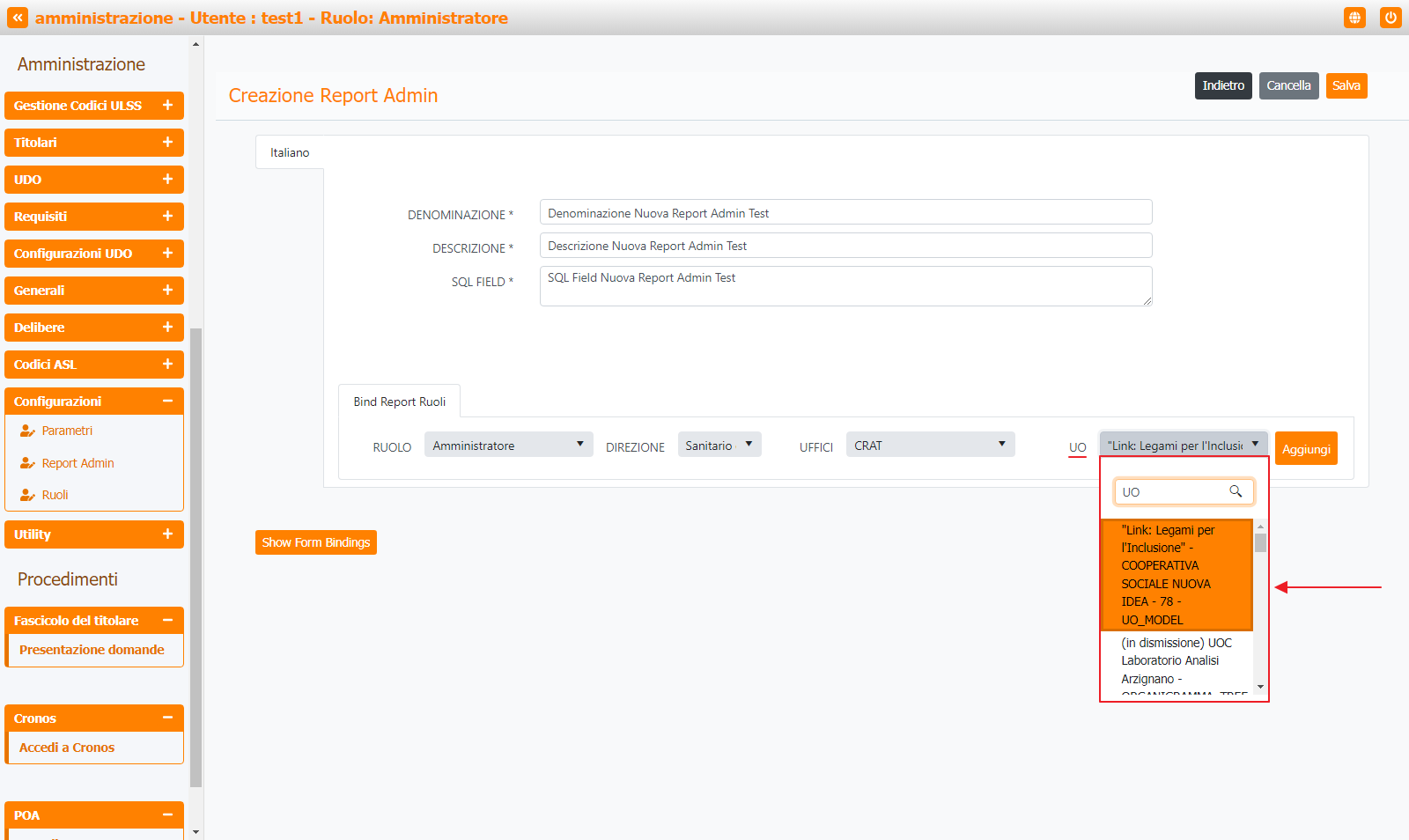Collapse sidebar with double-chevron icon
This screenshot has height=840, width=1409.
pos(18,18)
